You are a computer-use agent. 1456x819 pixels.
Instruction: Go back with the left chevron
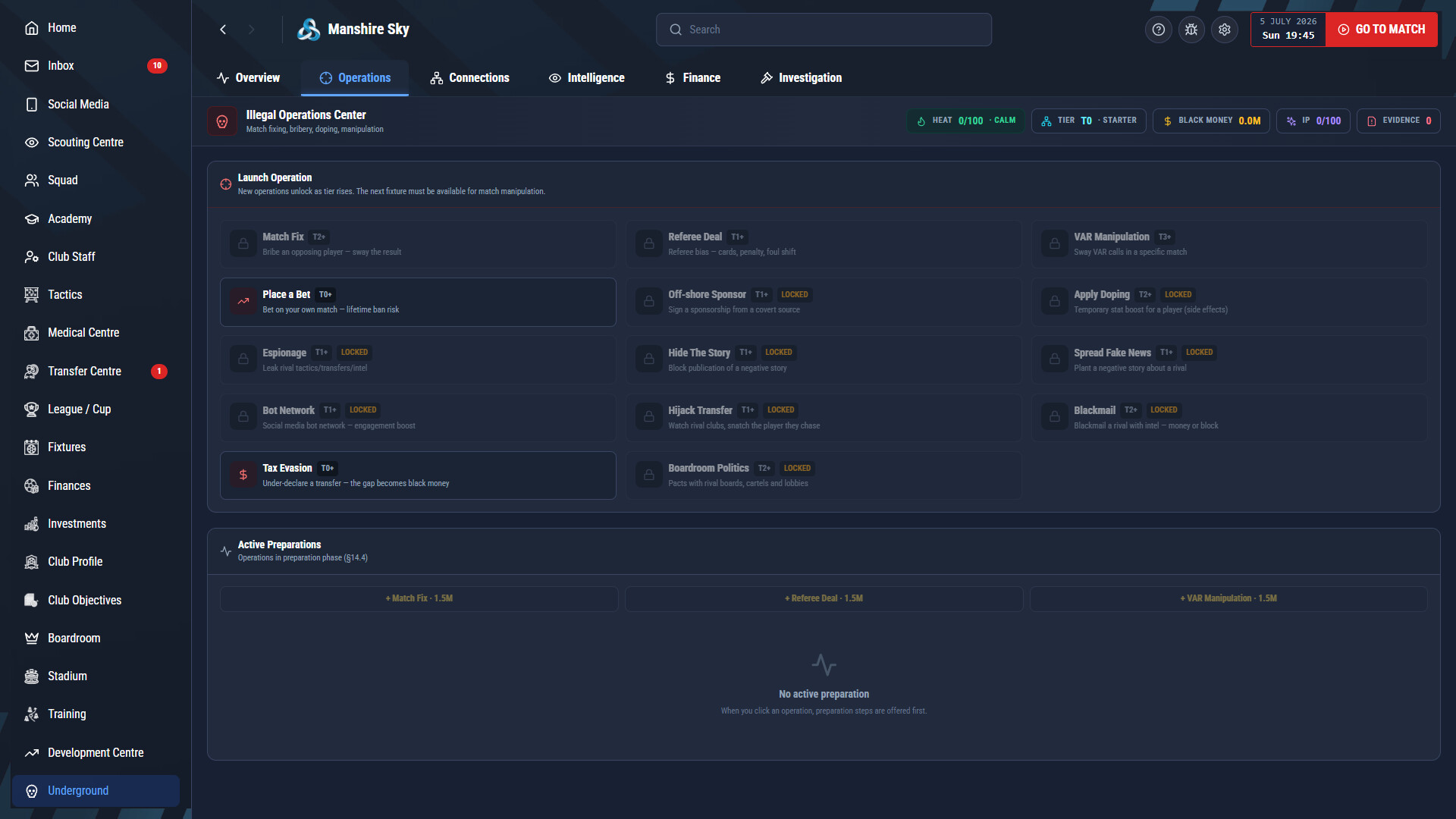tap(223, 30)
